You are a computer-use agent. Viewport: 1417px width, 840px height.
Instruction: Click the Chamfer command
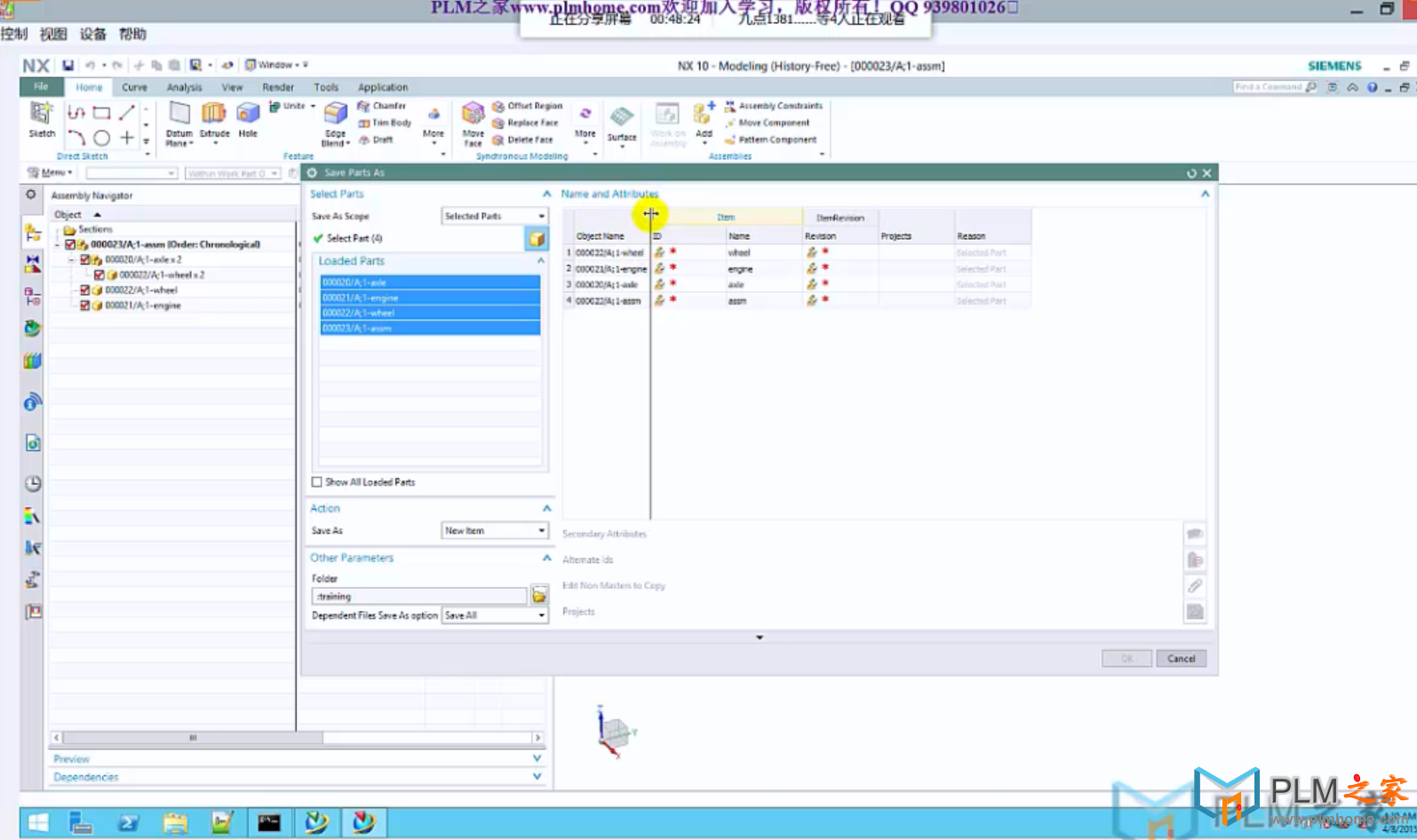(382, 106)
